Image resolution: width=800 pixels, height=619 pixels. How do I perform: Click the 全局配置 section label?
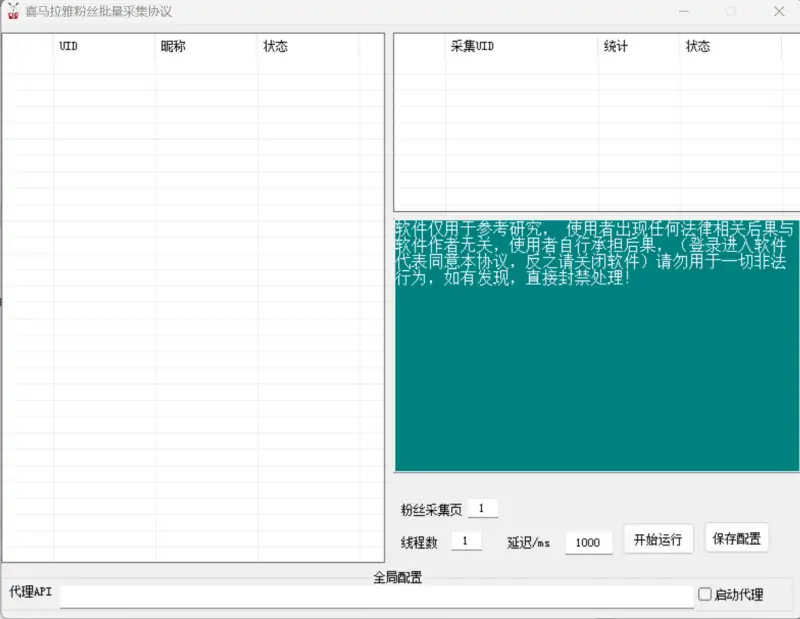[398, 577]
